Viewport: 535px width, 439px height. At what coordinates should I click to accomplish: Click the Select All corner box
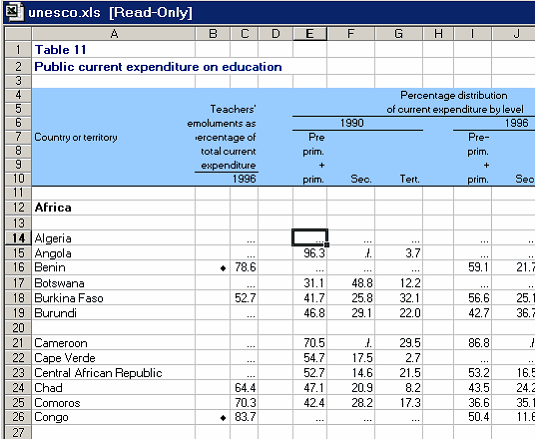[18, 34]
